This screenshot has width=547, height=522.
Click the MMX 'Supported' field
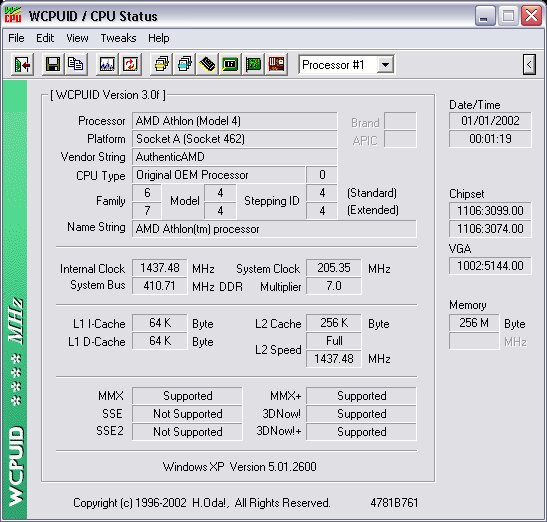point(187,396)
